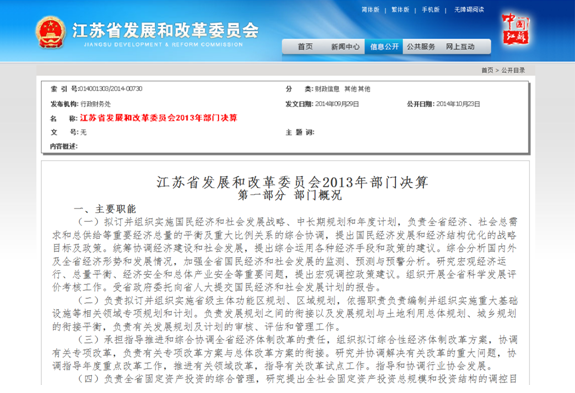Image resolution: width=575 pixels, height=393 pixels.
Task: Click the red document title 江苏省发展和改革委员会2013年部门决算
Action: [158, 118]
